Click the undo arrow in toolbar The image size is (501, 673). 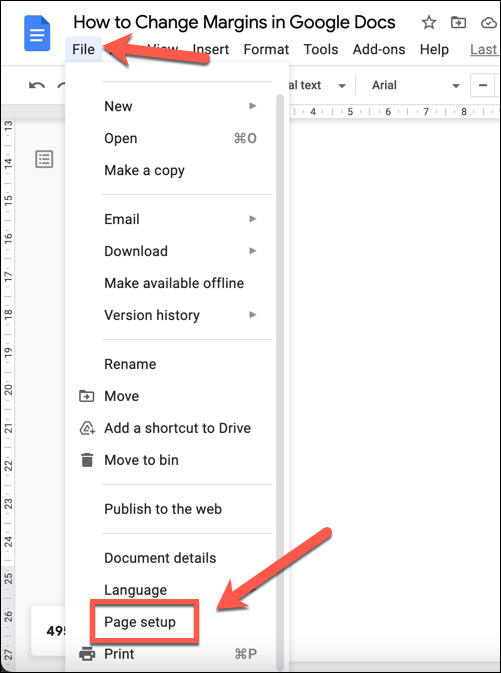(x=37, y=85)
